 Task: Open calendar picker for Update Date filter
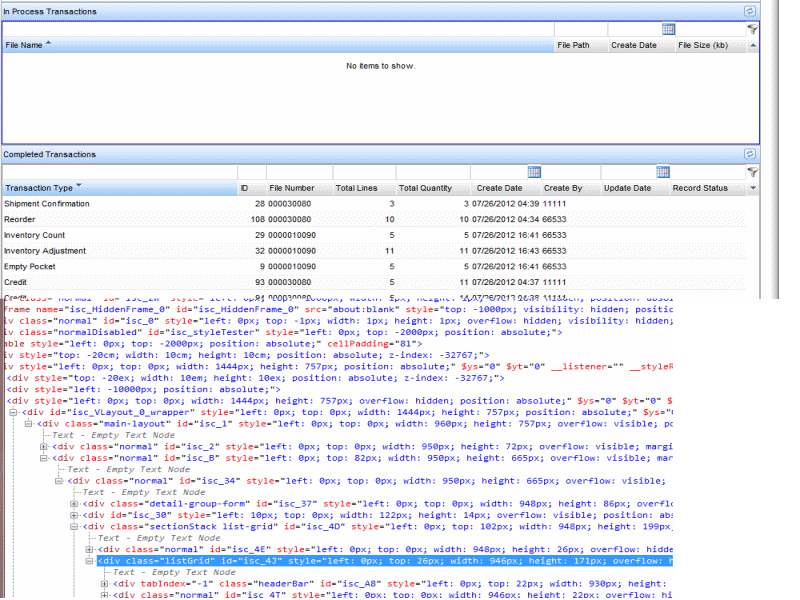[663, 172]
